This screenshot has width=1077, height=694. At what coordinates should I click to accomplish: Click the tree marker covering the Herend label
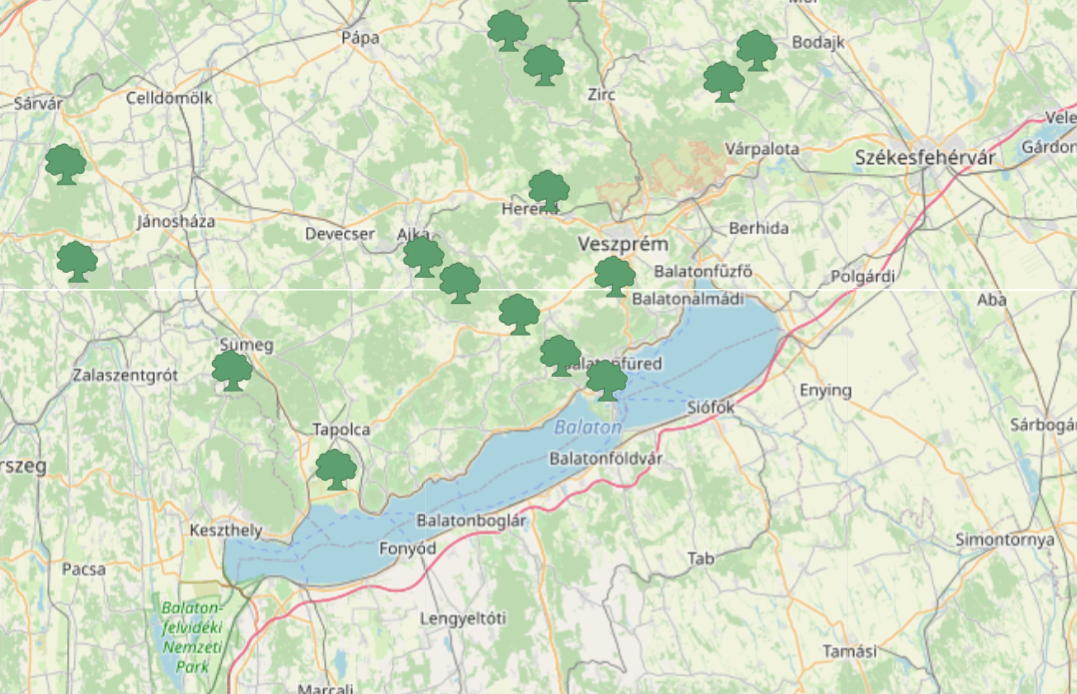(x=549, y=190)
